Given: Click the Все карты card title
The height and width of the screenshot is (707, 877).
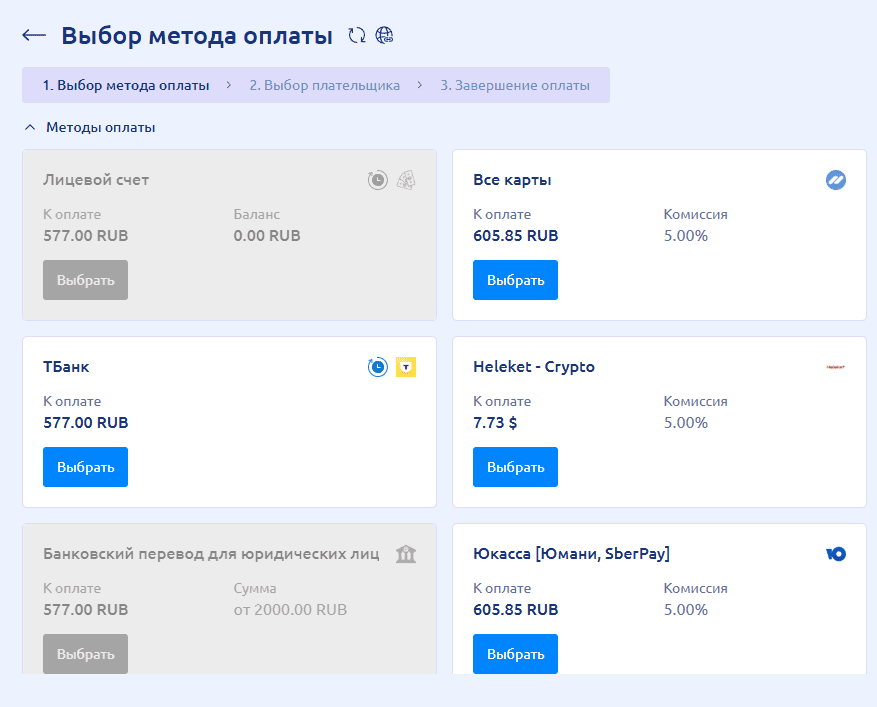Looking at the screenshot, I should pyautogui.click(x=512, y=180).
